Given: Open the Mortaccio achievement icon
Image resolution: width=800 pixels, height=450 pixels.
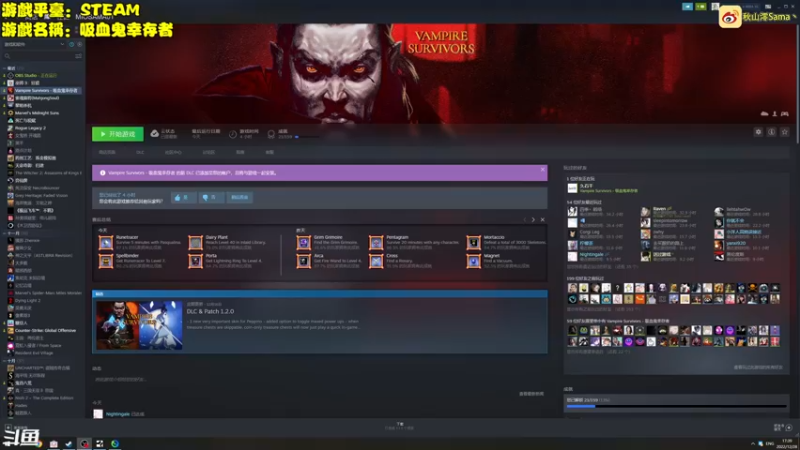Looking at the screenshot, I should pyautogui.click(x=473, y=242).
